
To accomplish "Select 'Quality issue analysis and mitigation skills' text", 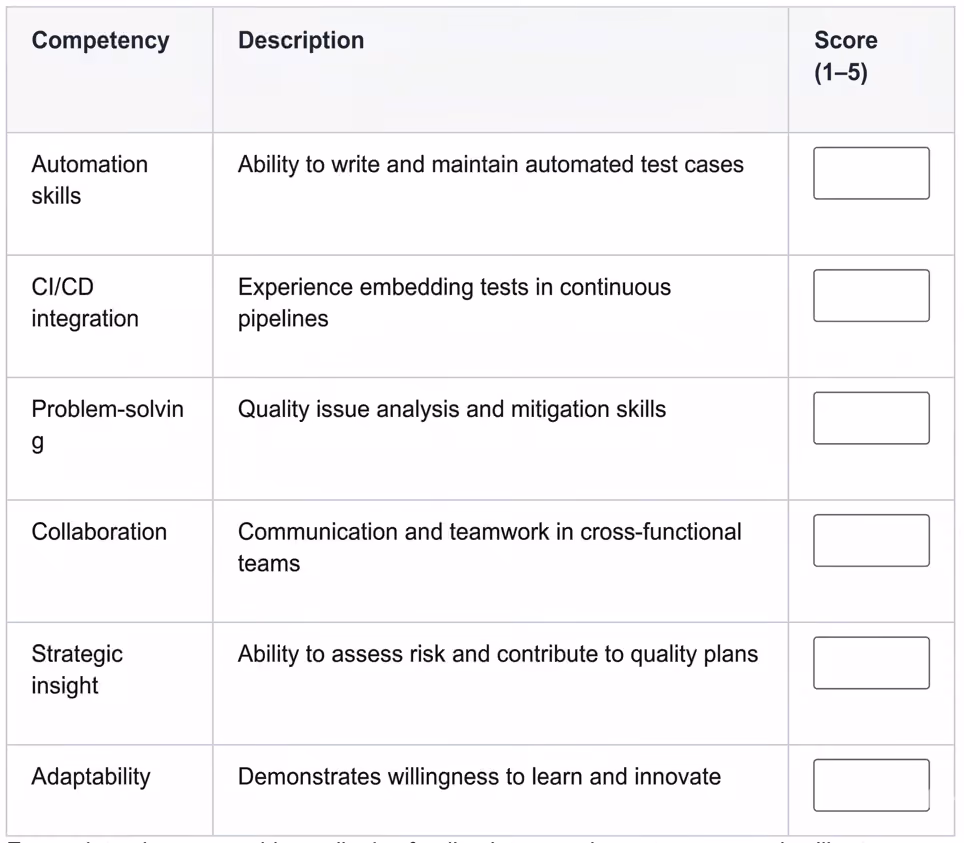I will pos(452,409).
